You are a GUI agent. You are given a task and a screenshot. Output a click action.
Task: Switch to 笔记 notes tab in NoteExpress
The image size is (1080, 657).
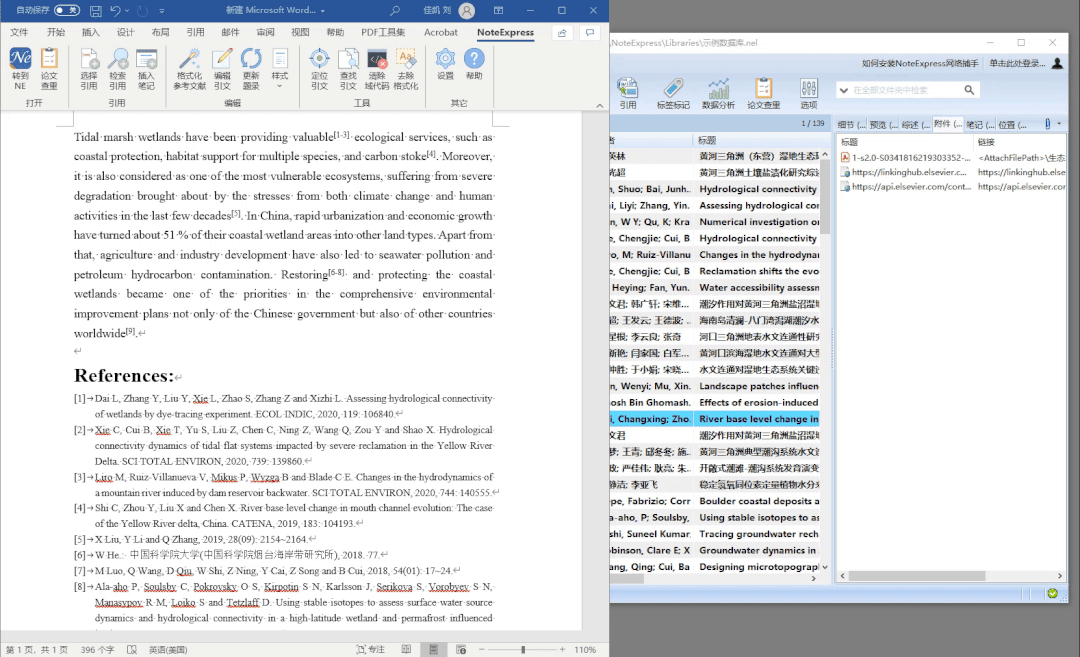[x=980, y=125]
